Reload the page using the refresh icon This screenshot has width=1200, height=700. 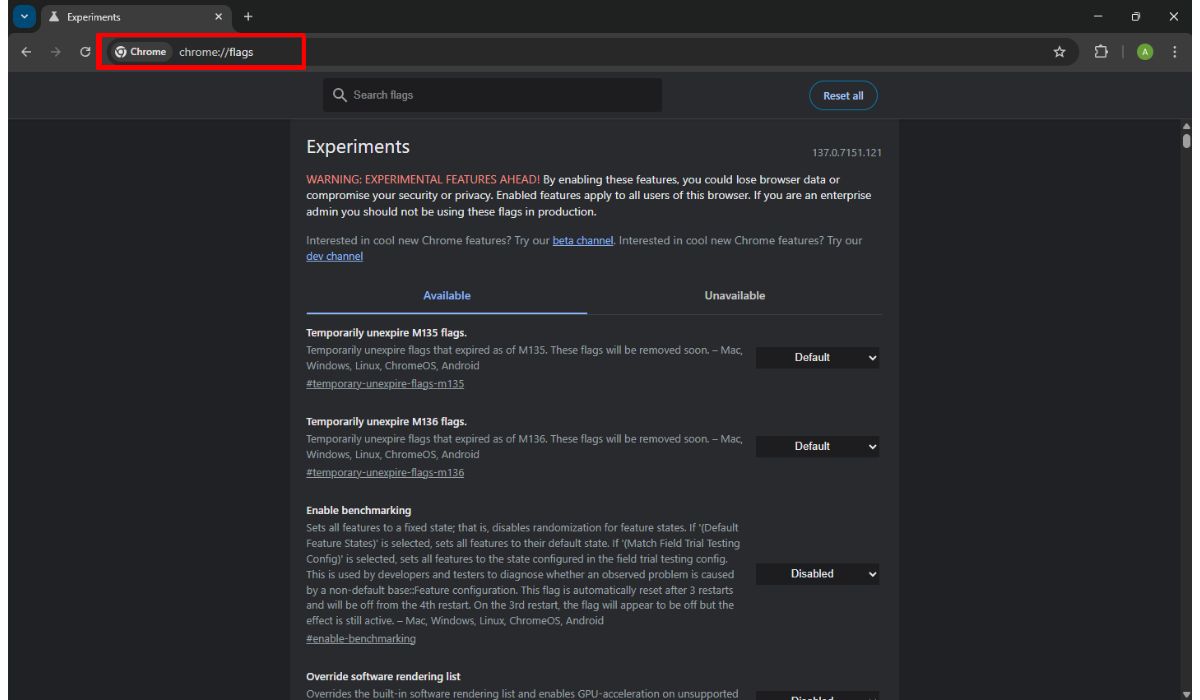pos(85,52)
